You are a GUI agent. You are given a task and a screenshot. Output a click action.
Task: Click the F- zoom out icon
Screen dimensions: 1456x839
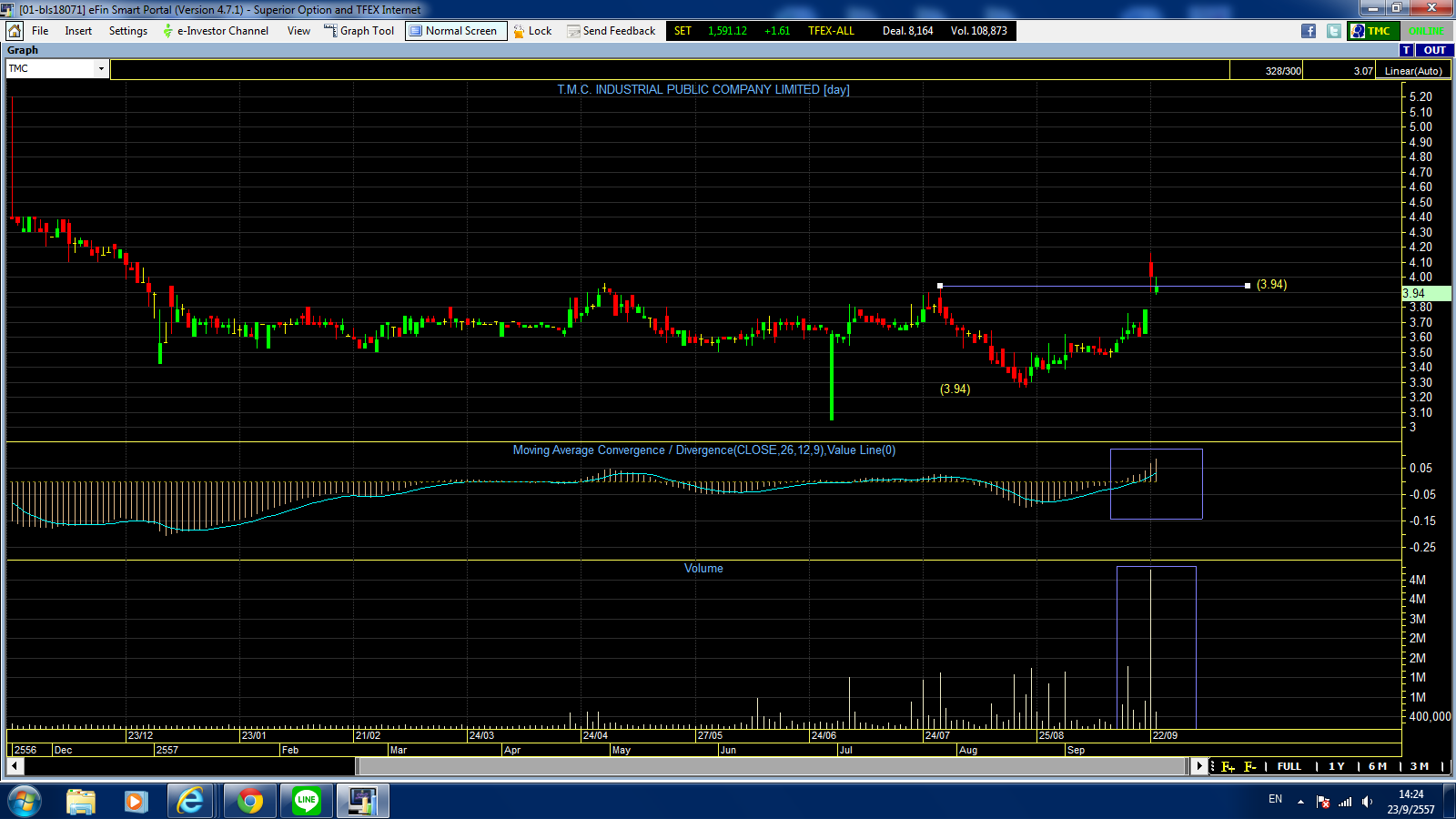tap(1250, 766)
